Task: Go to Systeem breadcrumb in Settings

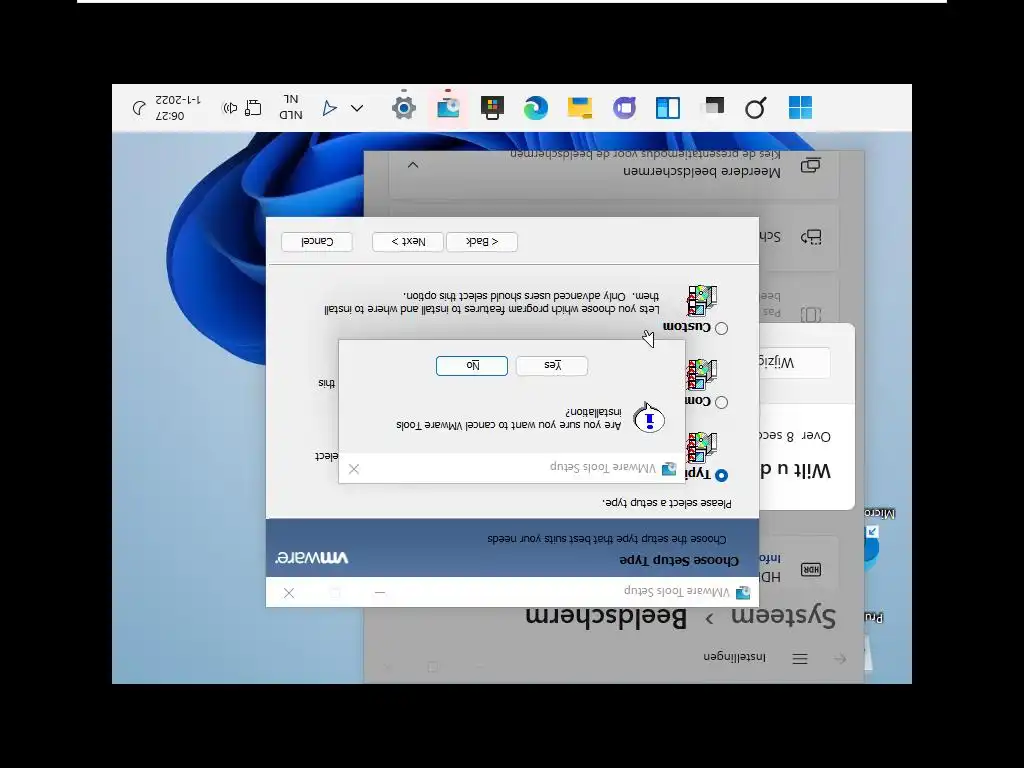Action: [x=783, y=616]
